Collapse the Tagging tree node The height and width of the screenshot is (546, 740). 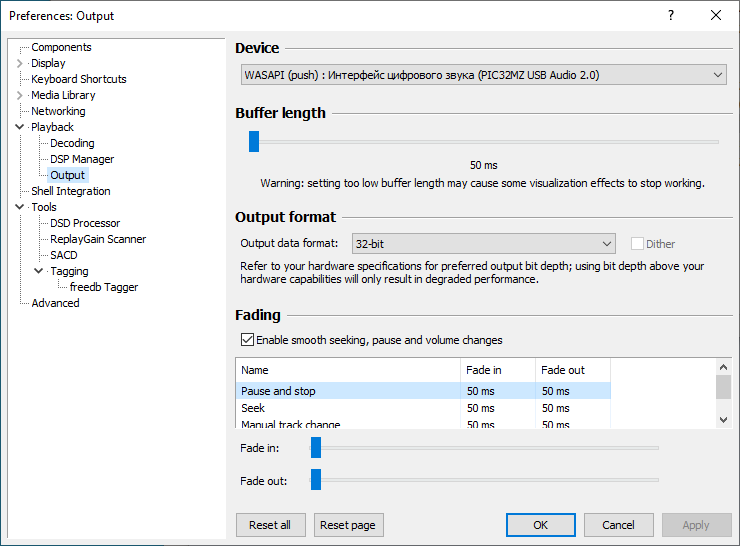[39, 271]
